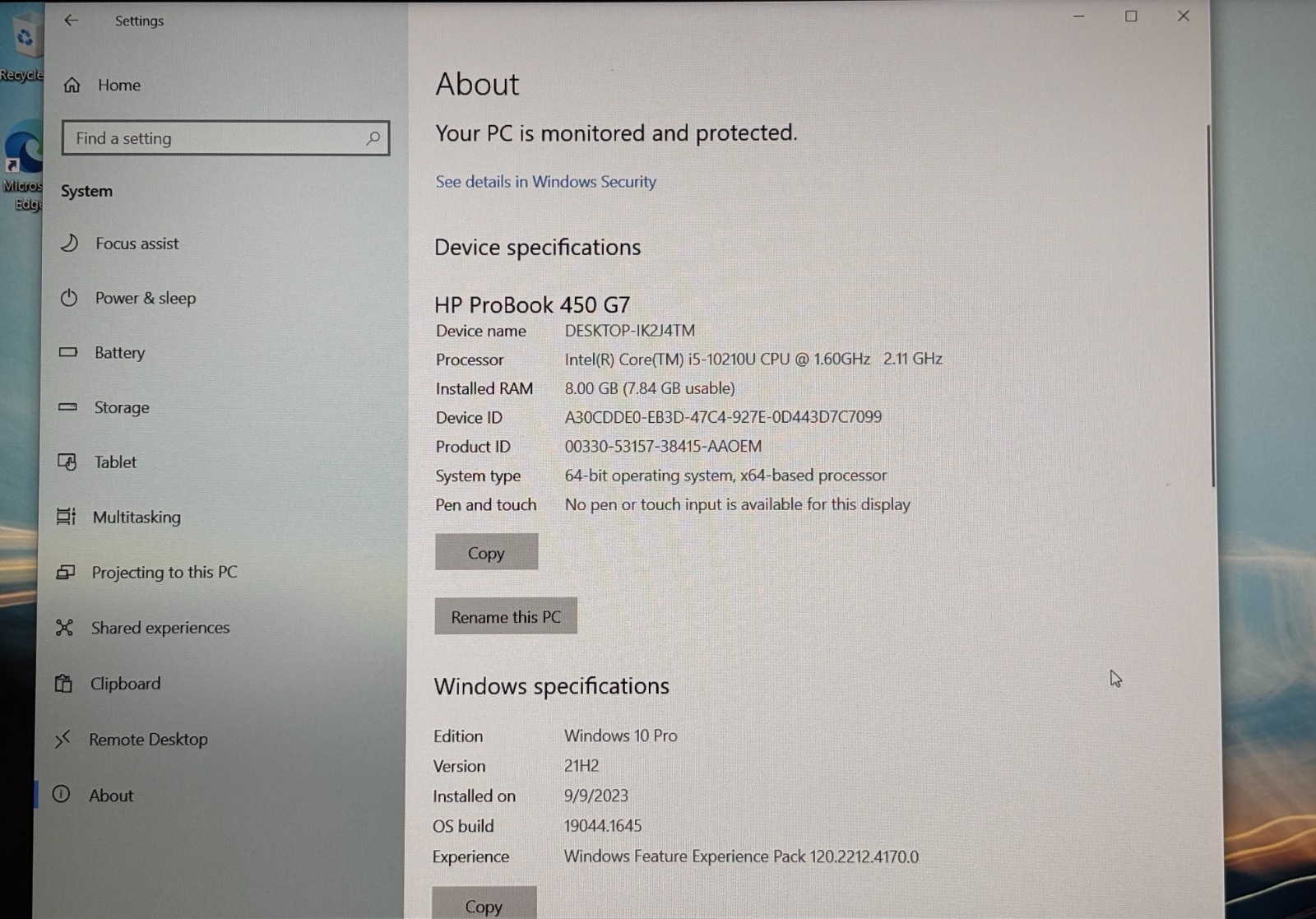Click the Device specifications heading
Image resolution: width=1316 pixels, height=919 pixels.
(x=537, y=248)
